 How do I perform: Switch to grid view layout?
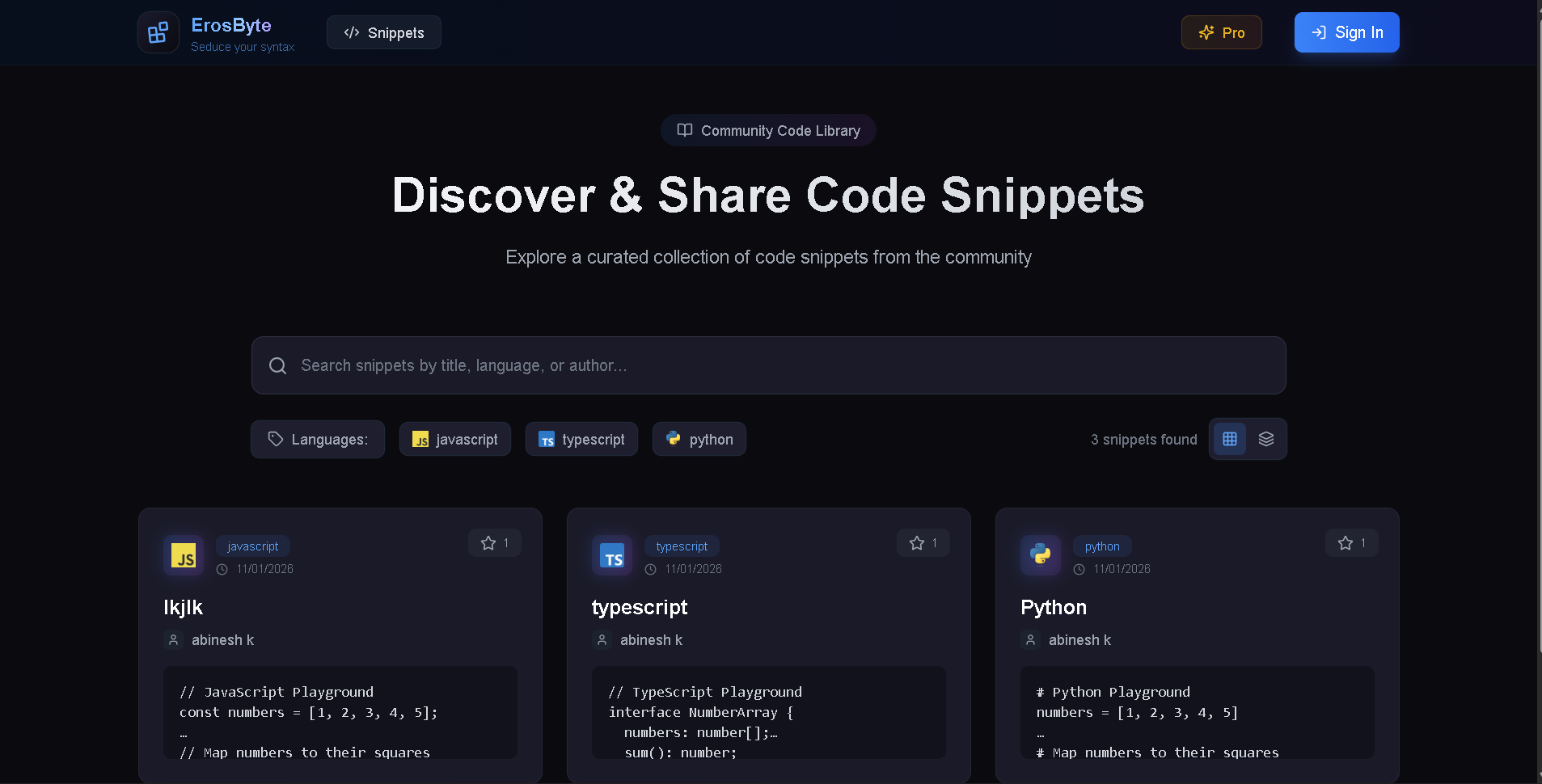coord(1230,439)
